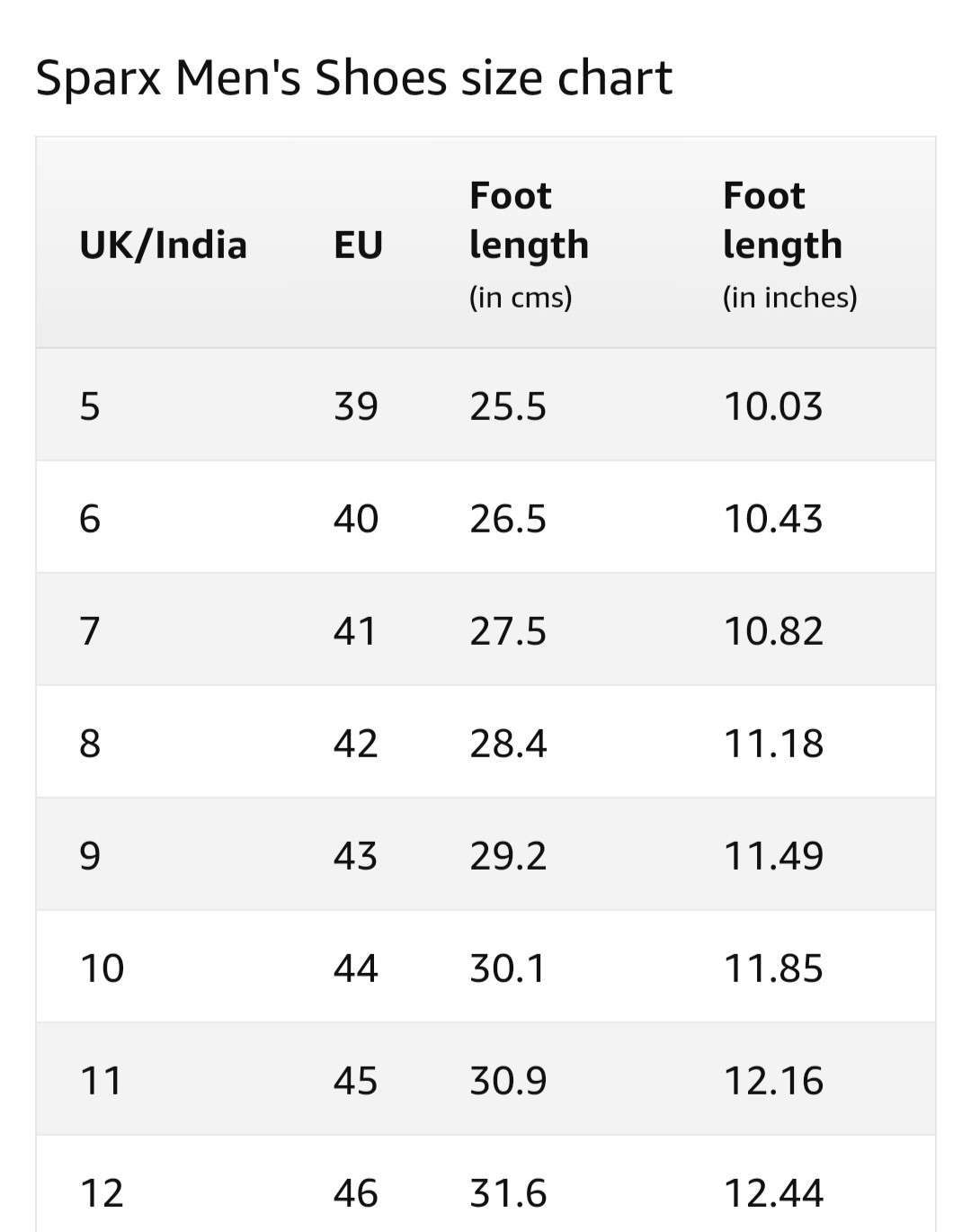The image size is (971, 1232).
Task: Click the 30.1 cm foot length value
Action: point(508,969)
